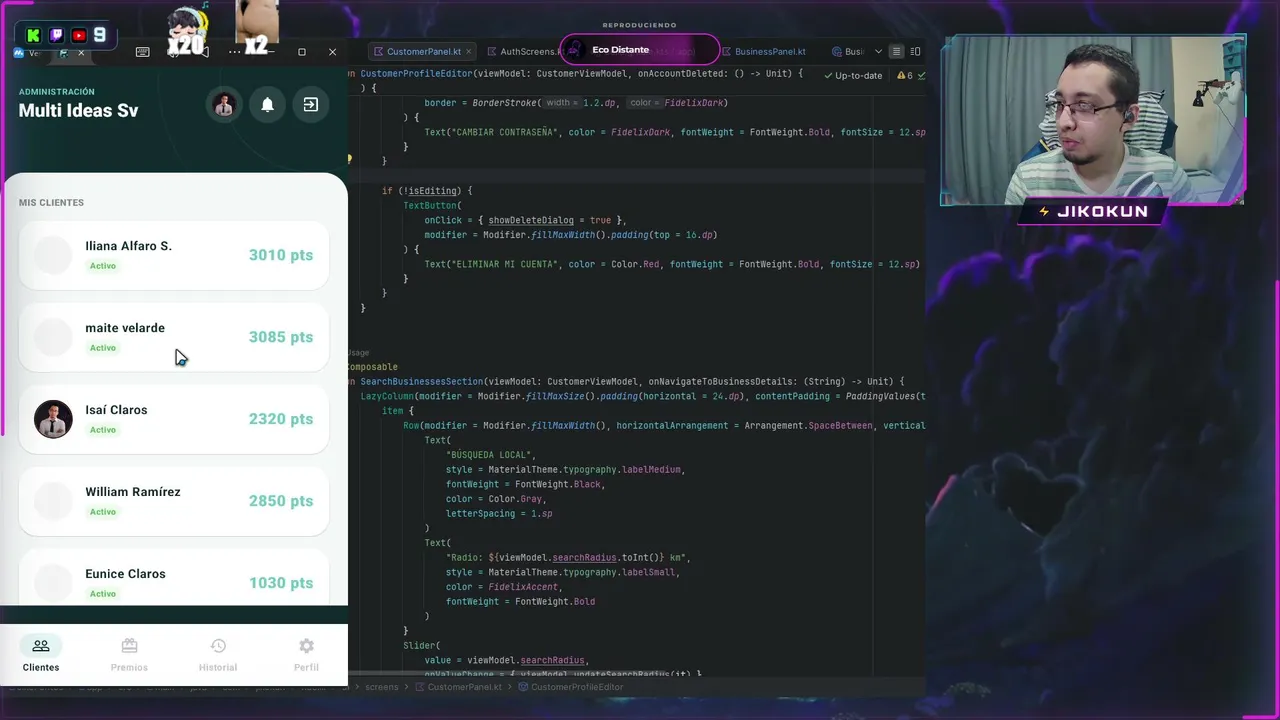The width and height of the screenshot is (1280, 720).
Task: Open the three-dots menu in the app title bar
Action: click(x=235, y=52)
